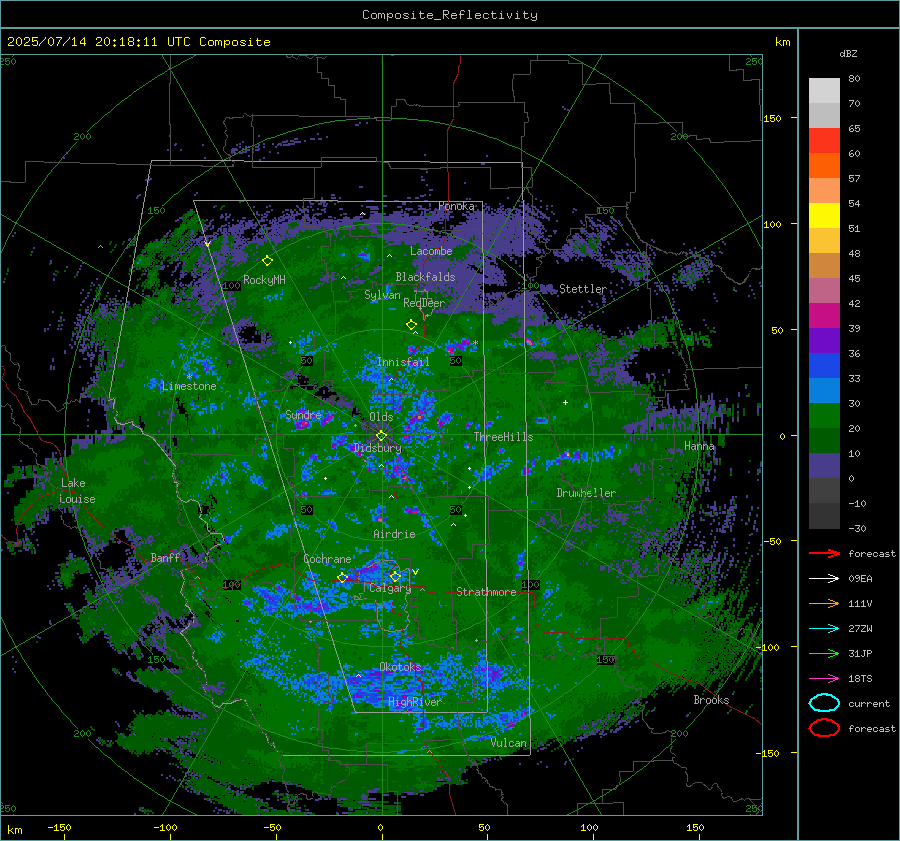Image resolution: width=900 pixels, height=841 pixels.
Task: Click the Calgary city label
Action: point(390,588)
